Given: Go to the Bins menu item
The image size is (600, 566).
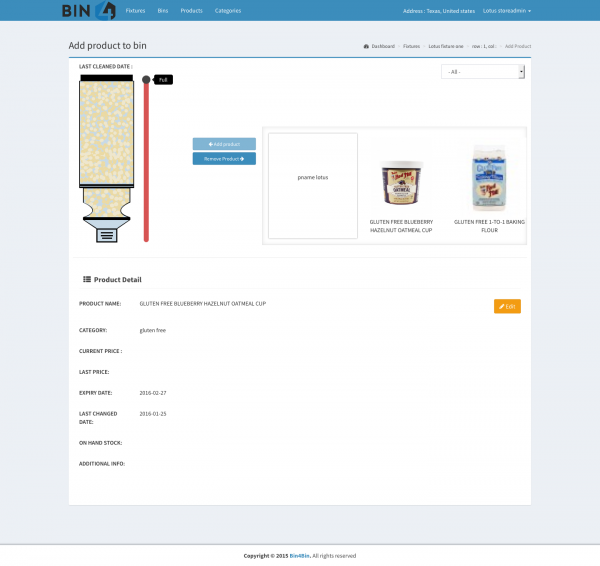Looking at the screenshot, I should point(163,10).
